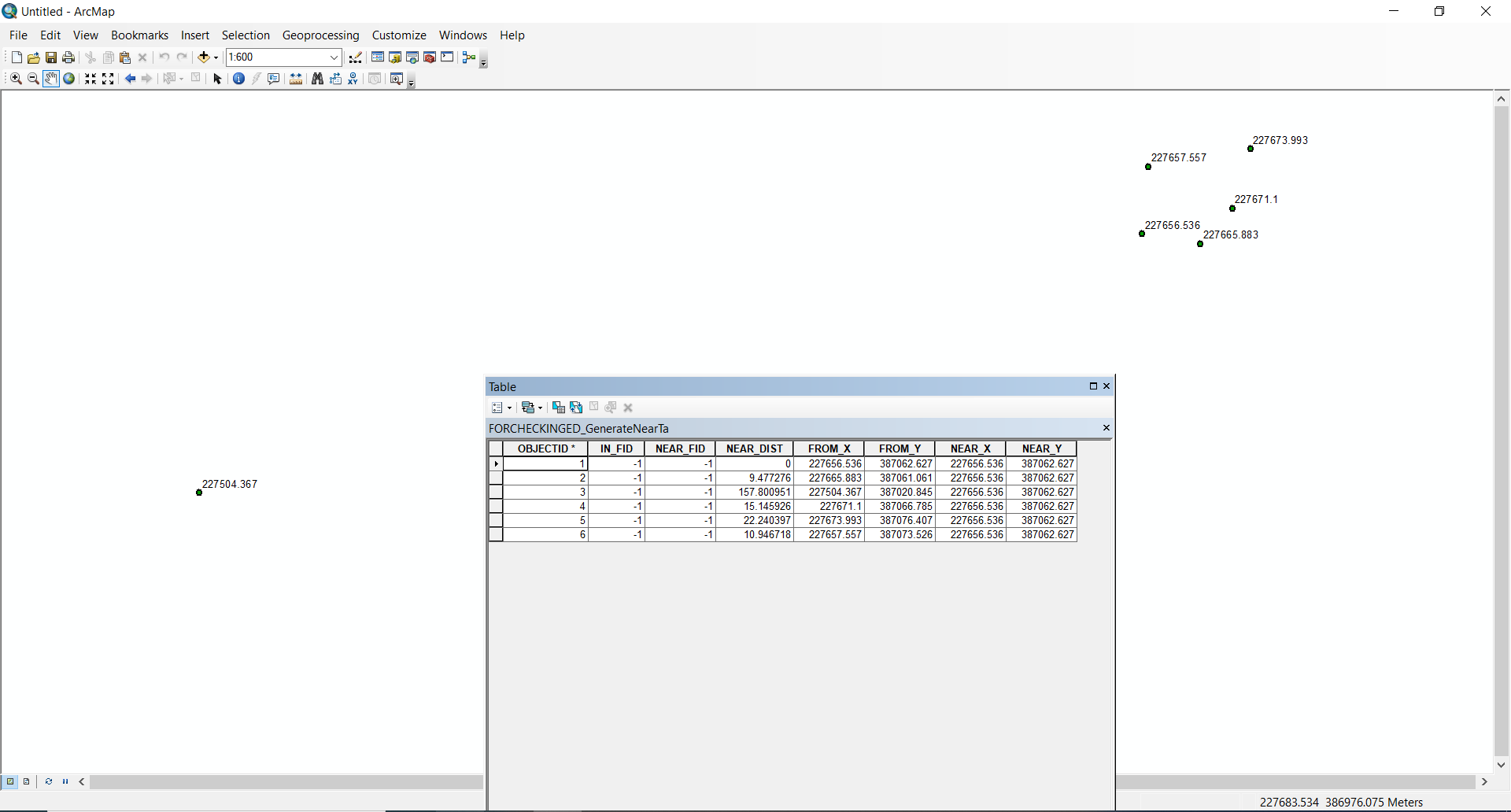Click the NEAR_DIST cell 157.800951
Screen dimensions: 1511x812
pyautogui.click(x=755, y=493)
